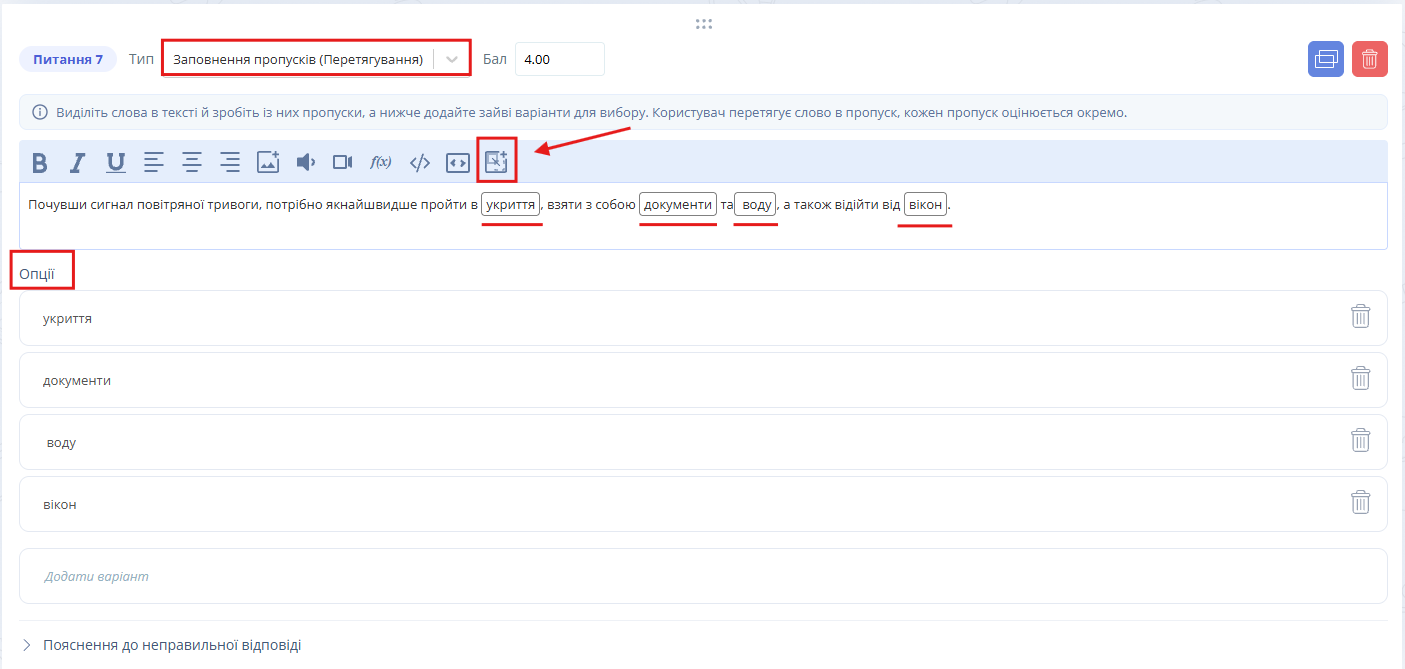
Task: Delete the "вікон" option
Action: click(1361, 503)
